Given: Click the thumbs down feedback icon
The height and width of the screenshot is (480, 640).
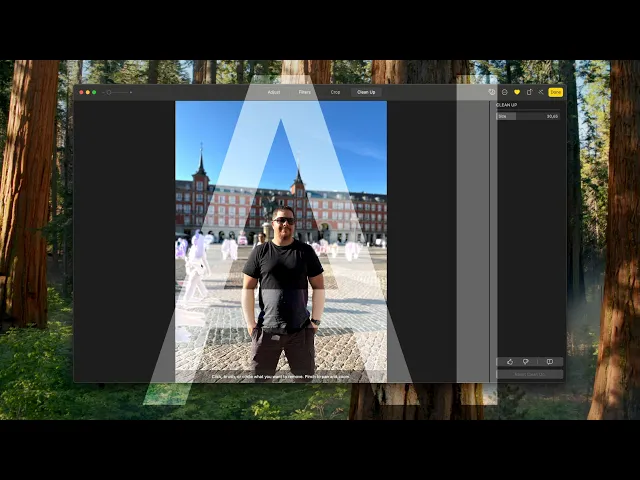Looking at the screenshot, I should 526,362.
